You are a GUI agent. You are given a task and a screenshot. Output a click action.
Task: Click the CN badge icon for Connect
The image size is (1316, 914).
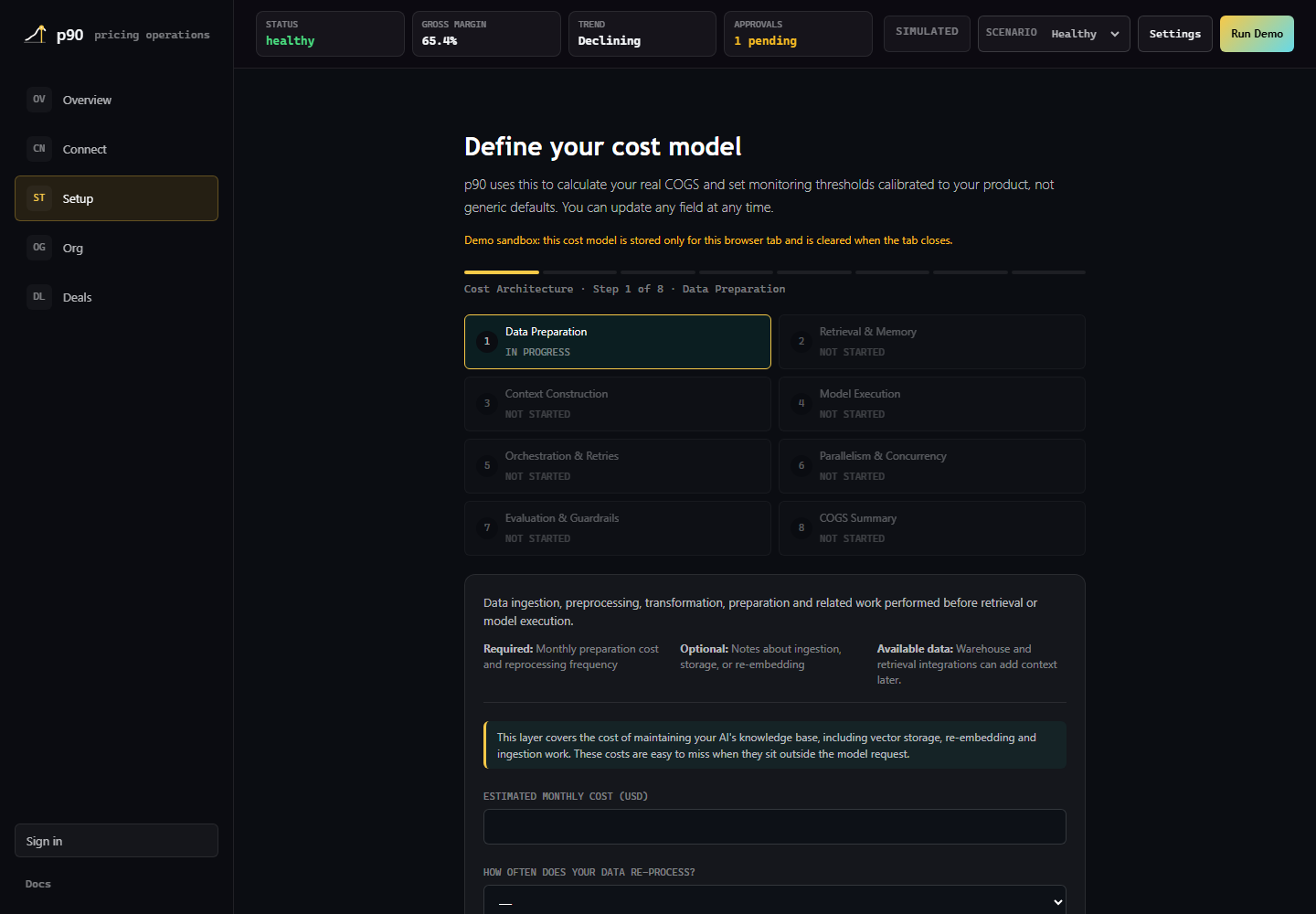coord(39,149)
